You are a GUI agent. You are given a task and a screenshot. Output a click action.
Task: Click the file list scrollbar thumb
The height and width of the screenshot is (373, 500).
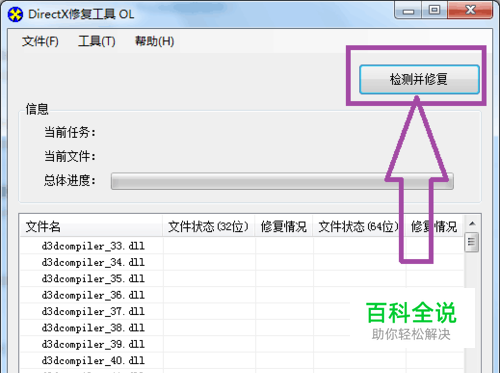tap(471, 242)
